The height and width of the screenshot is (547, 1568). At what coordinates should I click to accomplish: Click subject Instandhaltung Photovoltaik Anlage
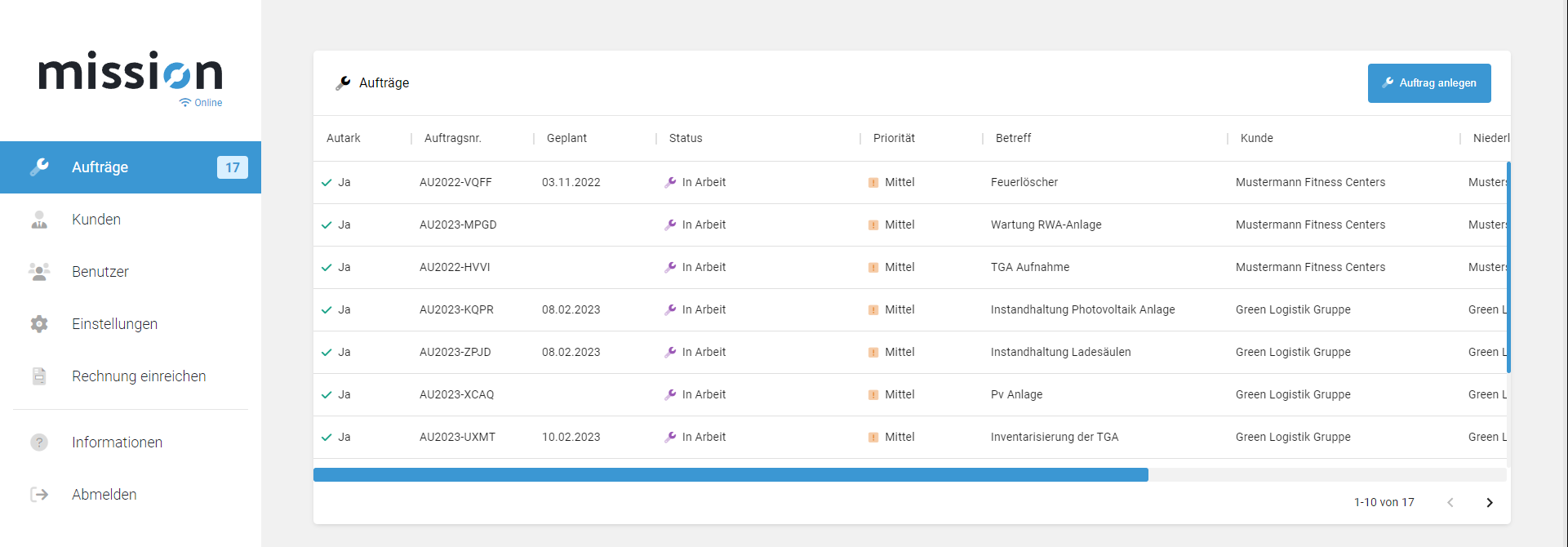1083,310
